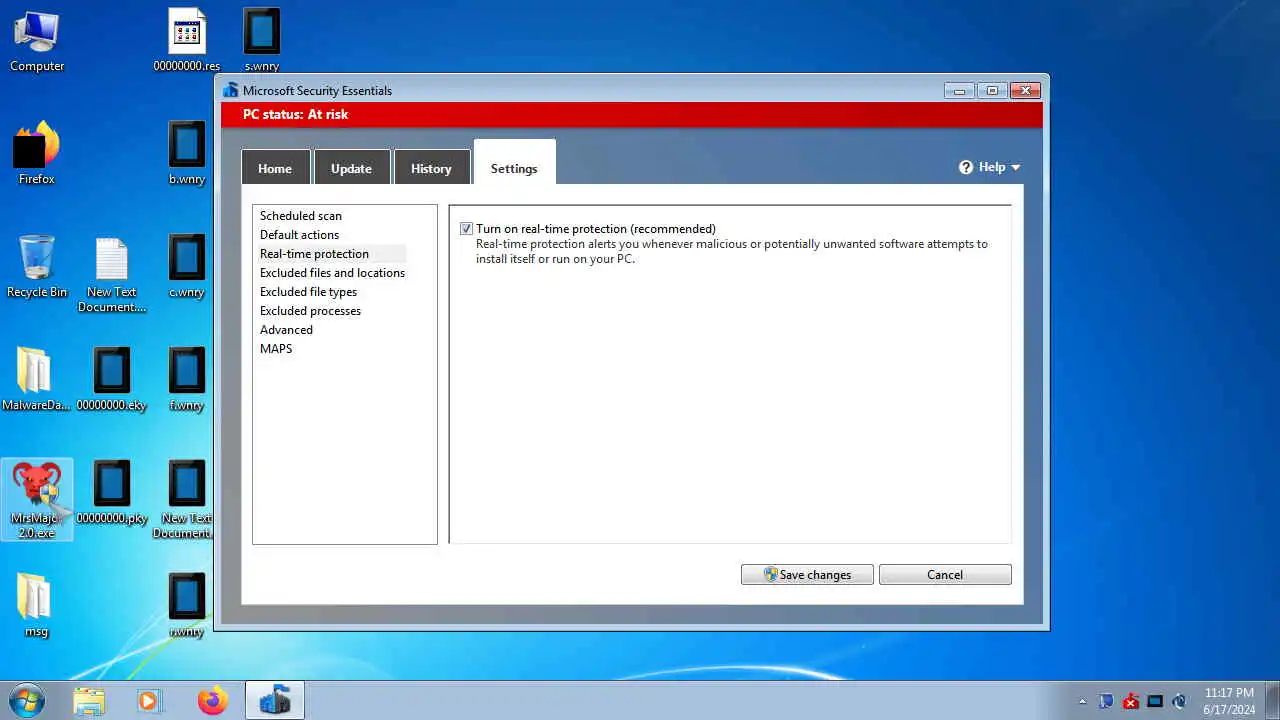Click the Show desktop strip
The width and height of the screenshot is (1280, 720).
(1272, 701)
